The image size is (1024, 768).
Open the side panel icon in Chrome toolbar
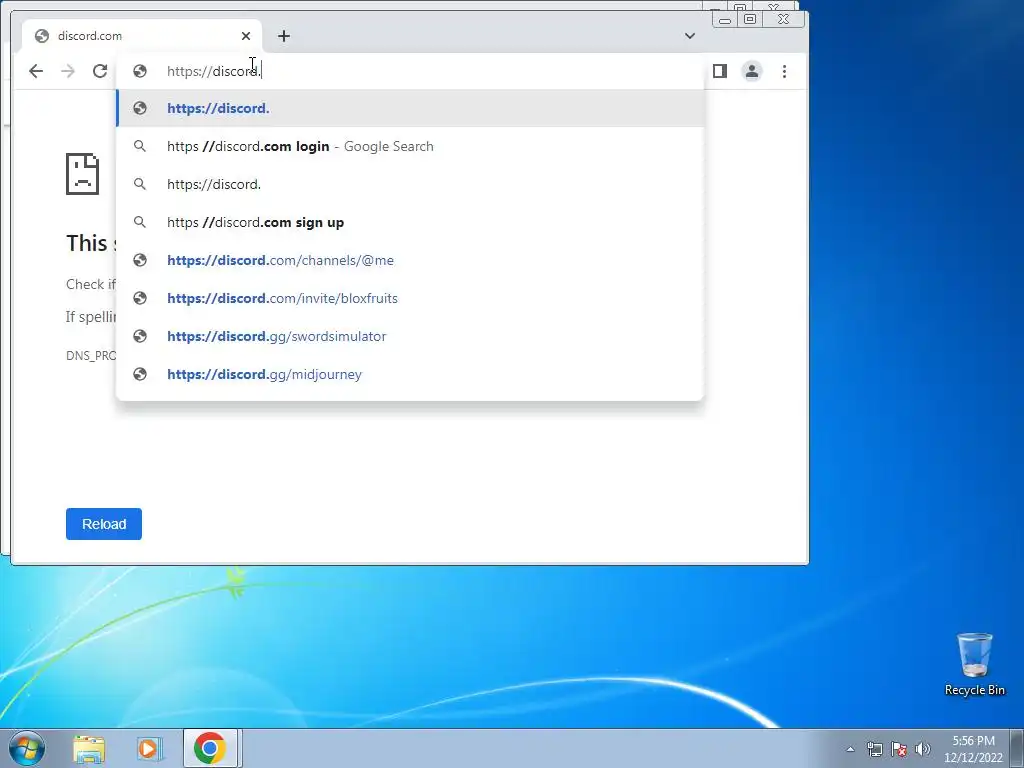click(x=720, y=71)
